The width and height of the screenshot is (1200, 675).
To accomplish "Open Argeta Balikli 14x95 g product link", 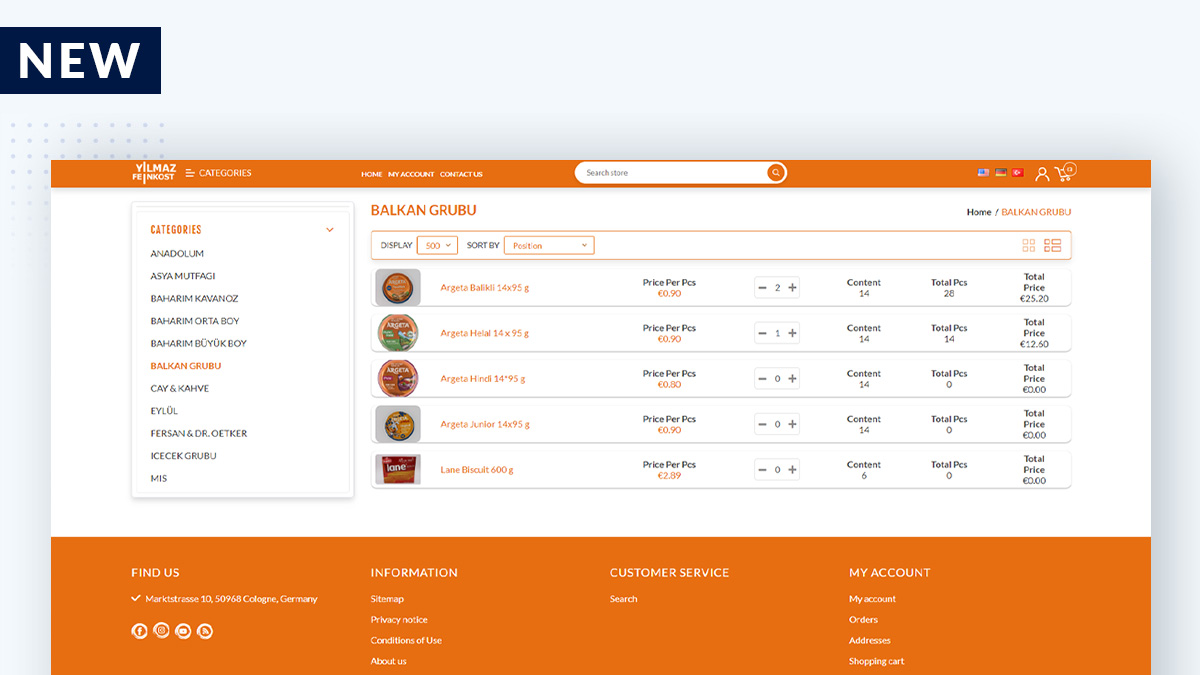I will click(x=485, y=288).
